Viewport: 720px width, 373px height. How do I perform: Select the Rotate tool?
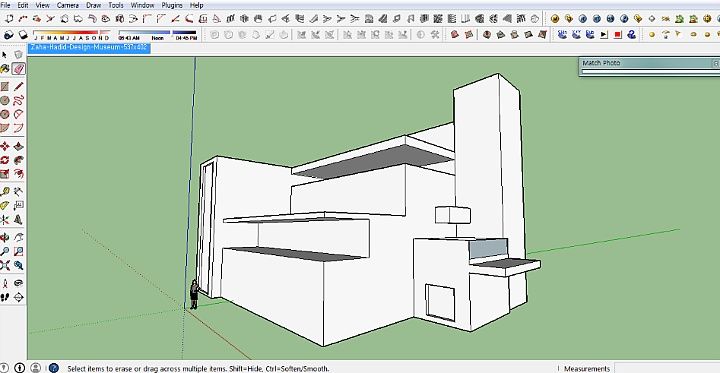point(5,160)
